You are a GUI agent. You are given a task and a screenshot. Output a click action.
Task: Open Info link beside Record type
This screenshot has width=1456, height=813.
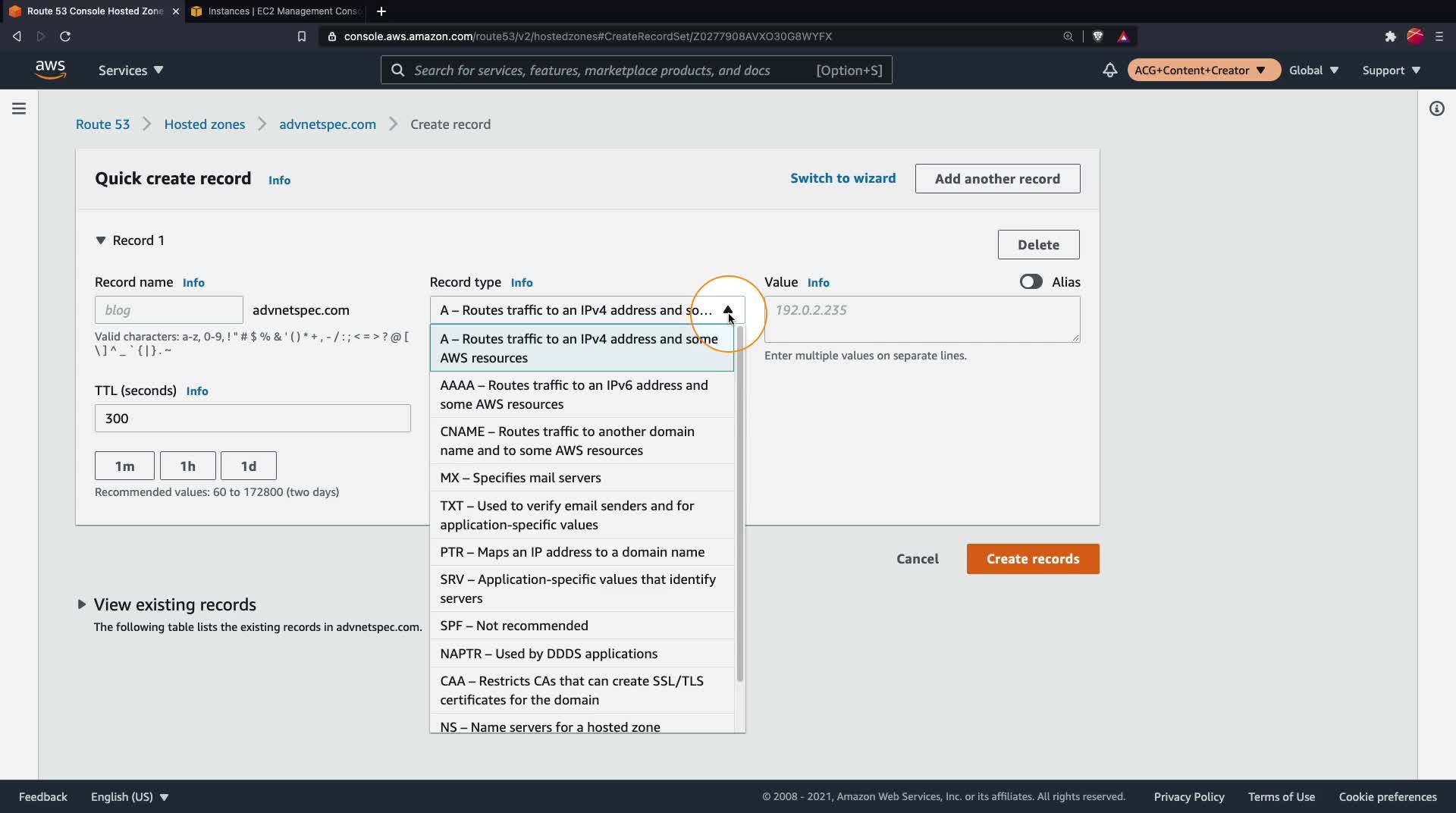[522, 283]
